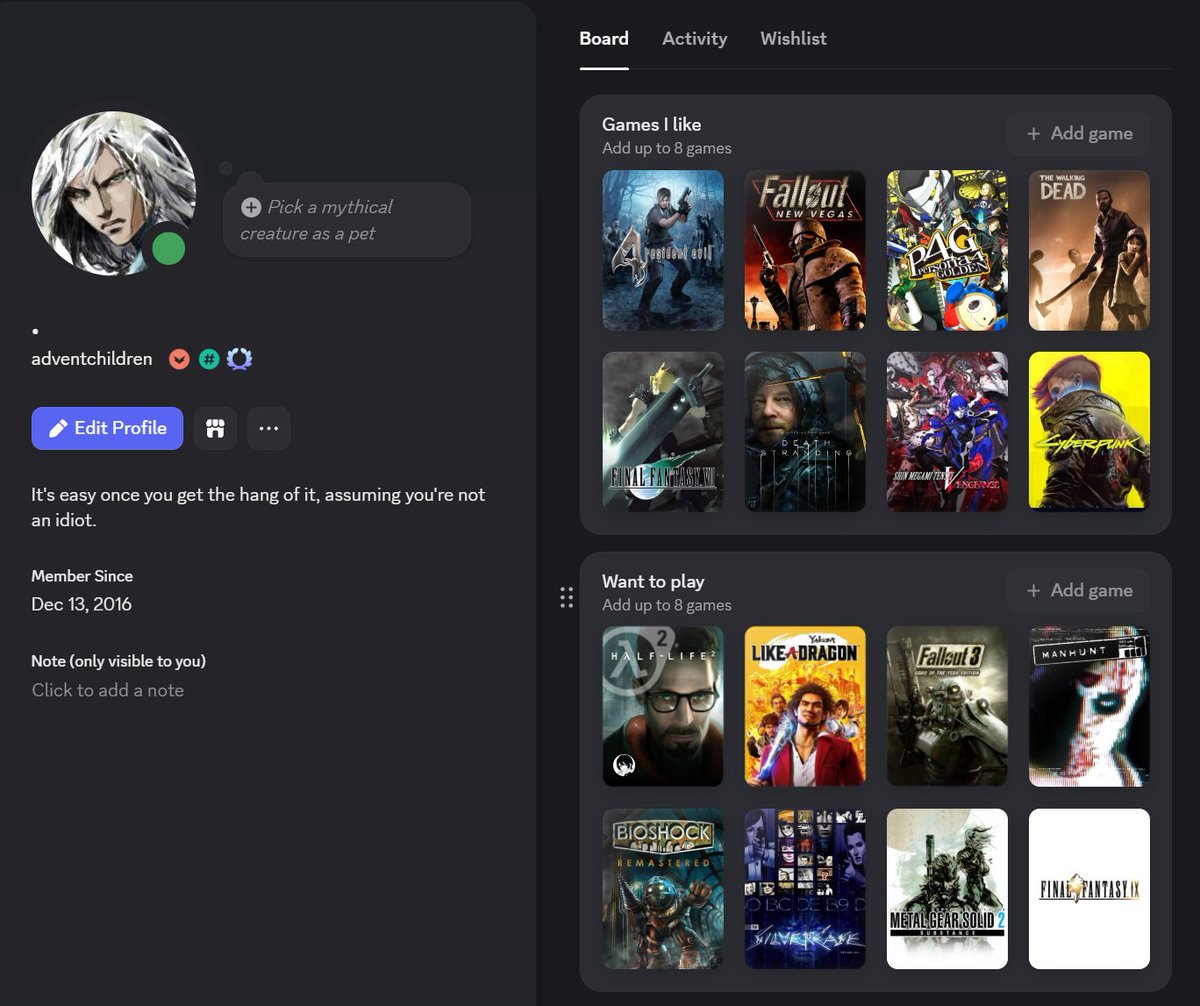Click the bio text about getting the hang of it
Viewport: 1200px width, 1006px height.
(259, 508)
